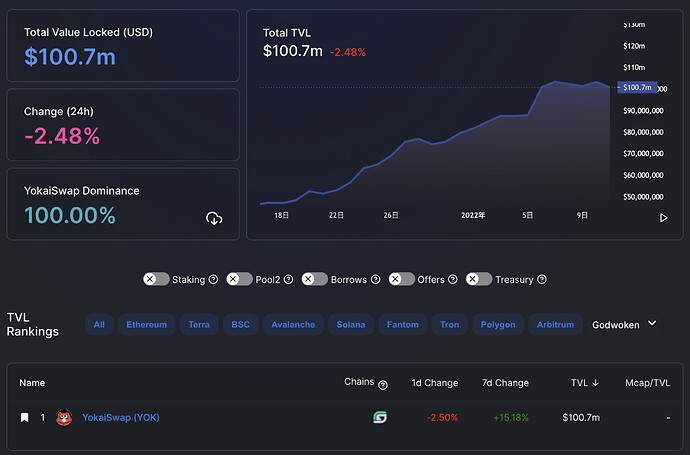Click the $100.7m chart price marker
This screenshot has height=455, width=690.
pyautogui.click(x=637, y=87)
